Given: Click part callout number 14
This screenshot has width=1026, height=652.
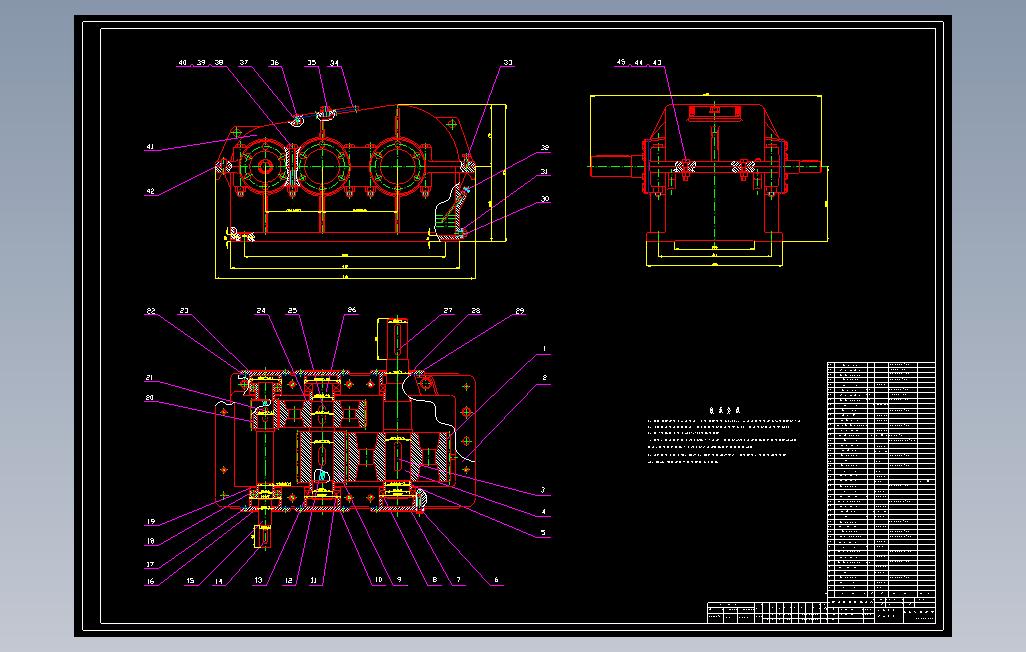Looking at the screenshot, I should pyautogui.click(x=219, y=581).
